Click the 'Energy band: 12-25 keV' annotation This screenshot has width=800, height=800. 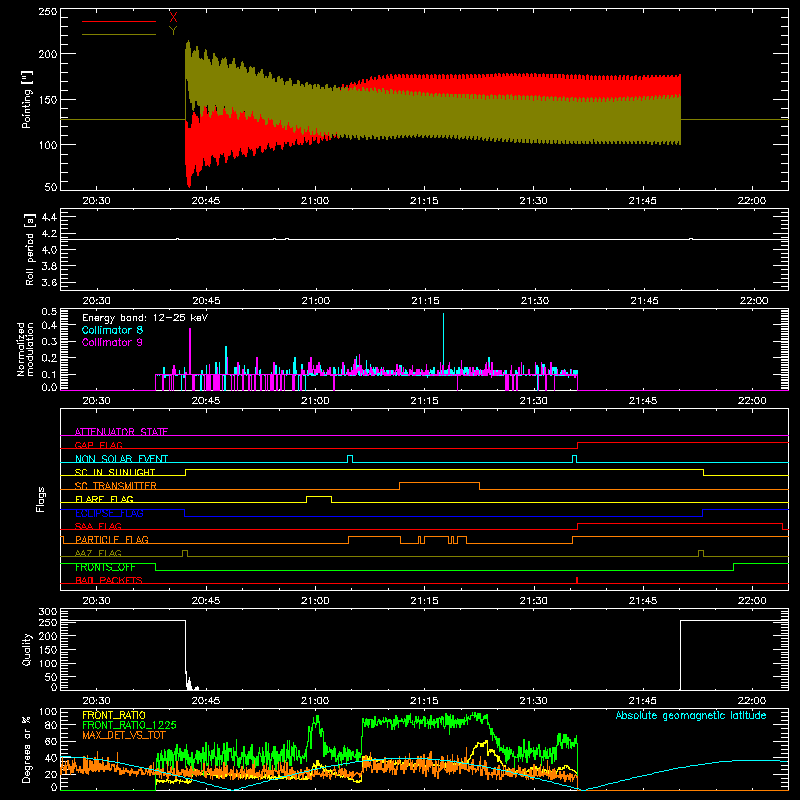point(145,318)
